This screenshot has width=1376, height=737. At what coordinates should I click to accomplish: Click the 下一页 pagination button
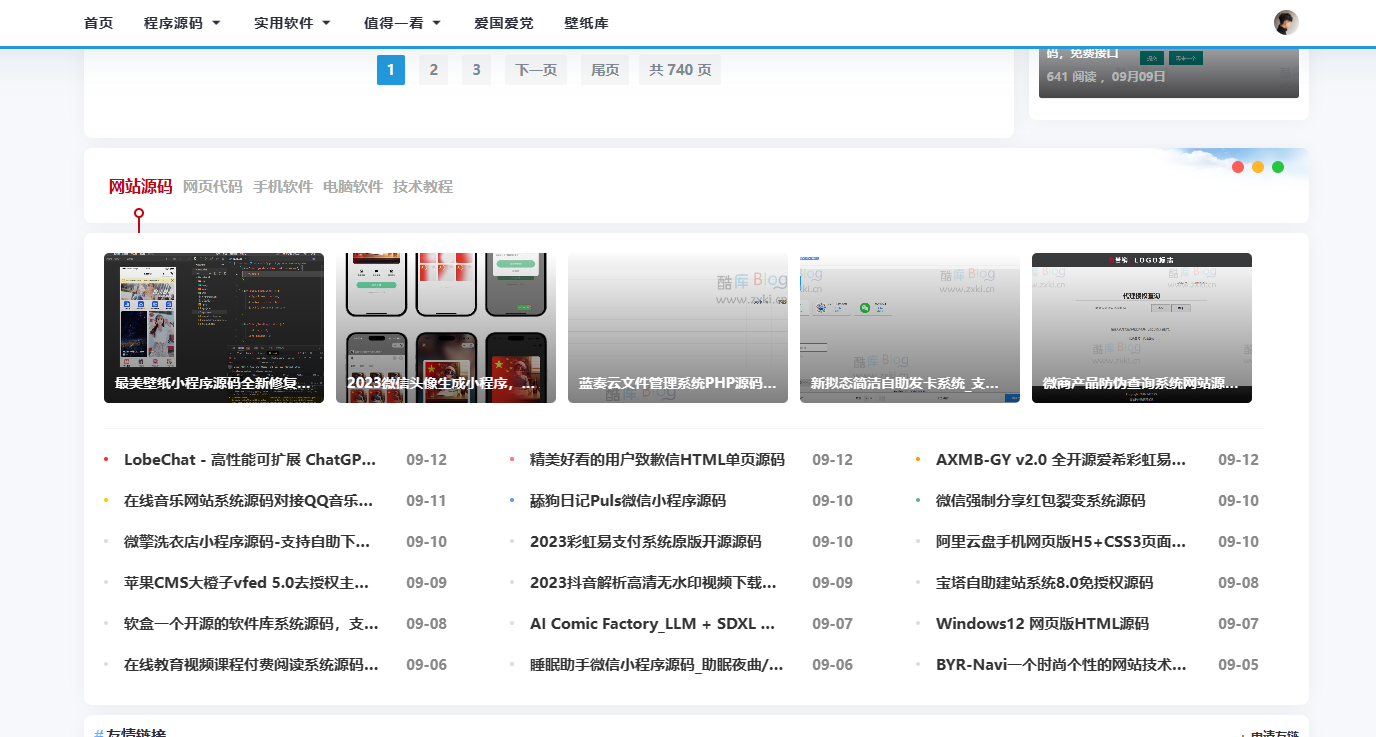click(535, 69)
